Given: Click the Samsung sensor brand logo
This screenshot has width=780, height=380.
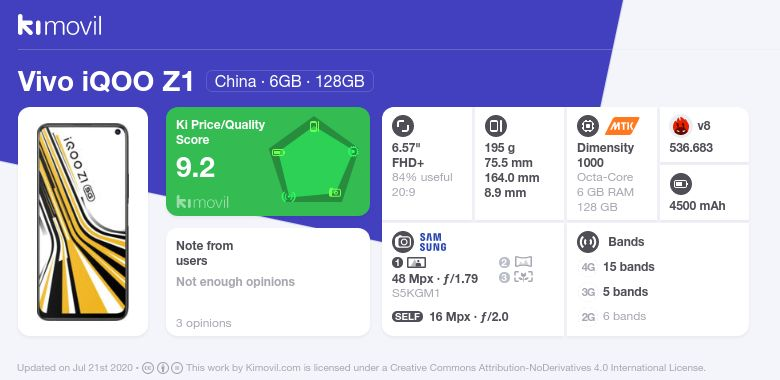Looking at the screenshot, I should click(x=433, y=242).
